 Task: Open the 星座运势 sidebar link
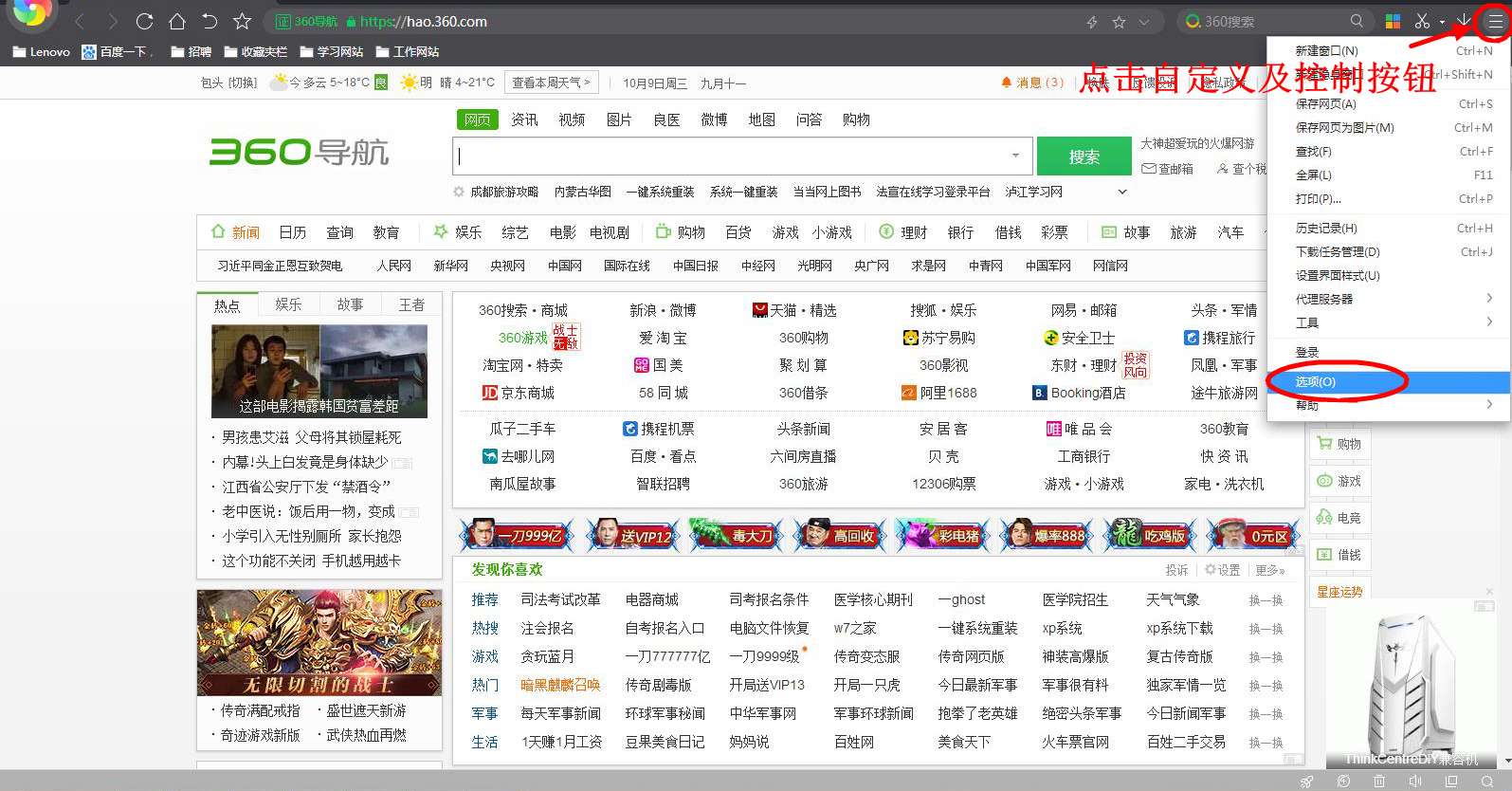click(1339, 592)
